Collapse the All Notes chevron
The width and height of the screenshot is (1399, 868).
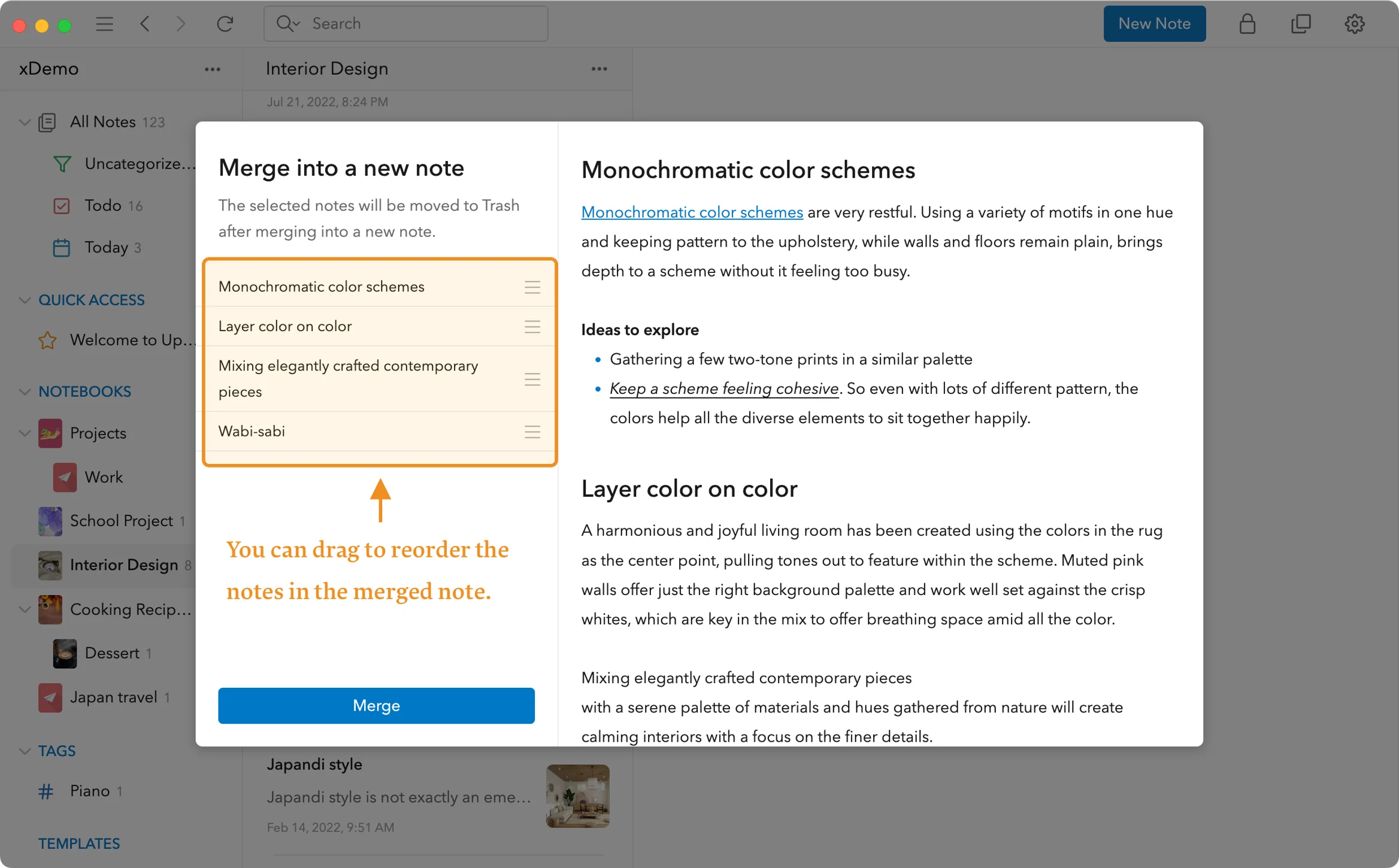click(x=25, y=122)
